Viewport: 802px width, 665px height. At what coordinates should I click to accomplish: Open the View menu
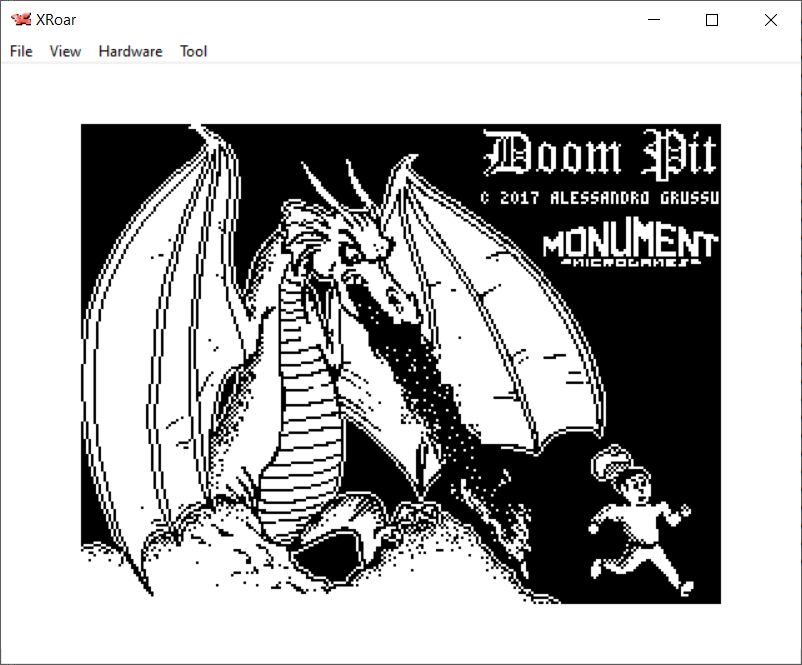tap(65, 51)
